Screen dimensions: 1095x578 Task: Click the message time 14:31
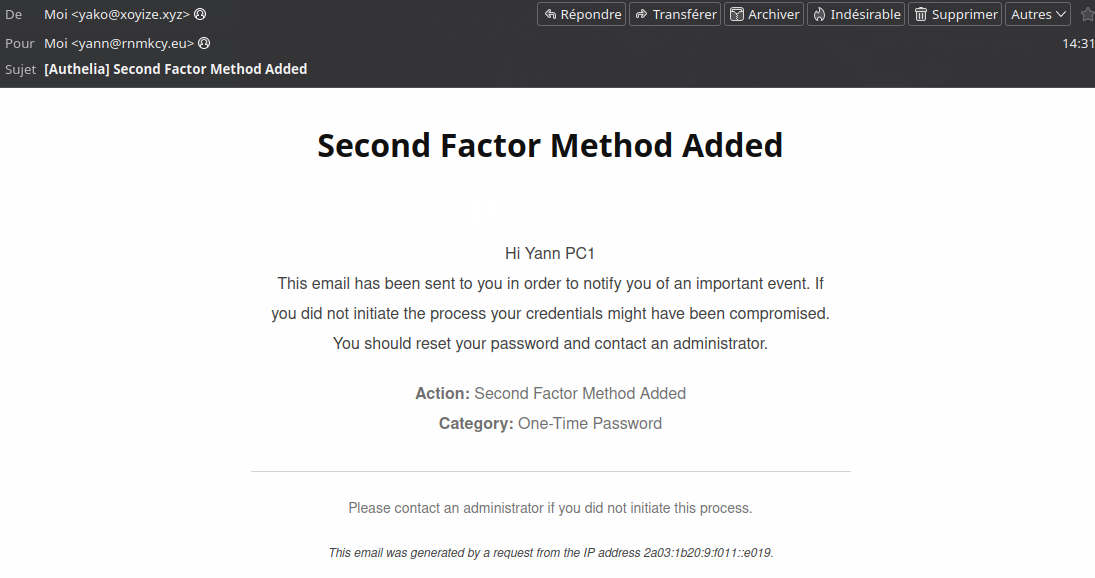pyautogui.click(x=1078, y=44)
